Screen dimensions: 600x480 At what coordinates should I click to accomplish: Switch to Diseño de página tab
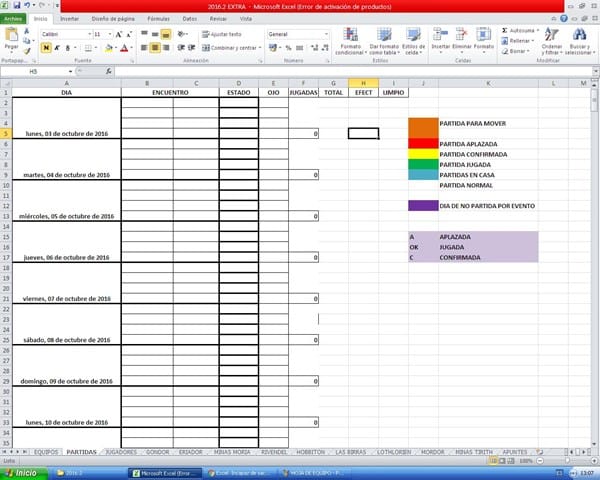pos(113,19)
